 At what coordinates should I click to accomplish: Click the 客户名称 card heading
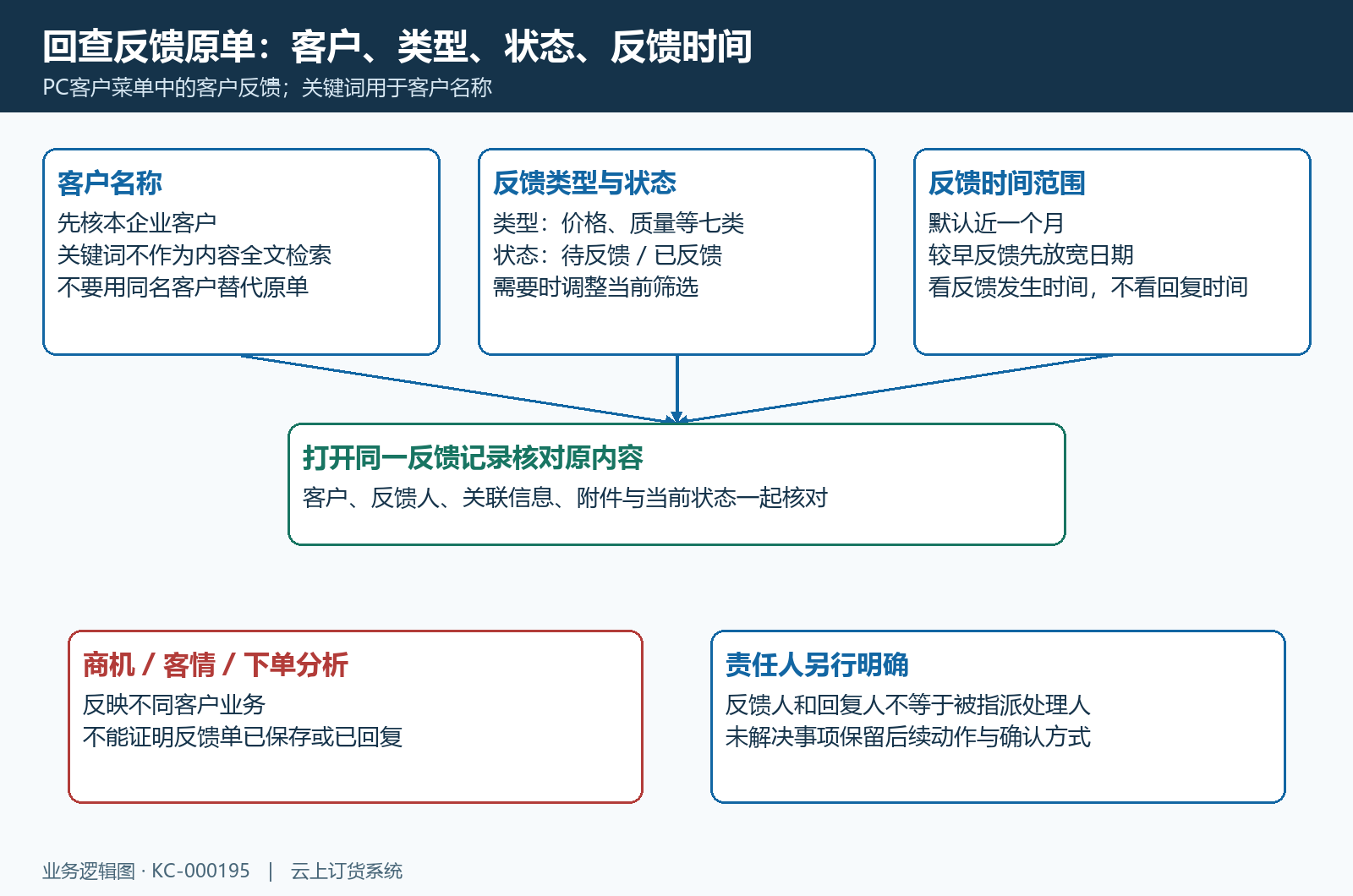pyautogui.click(x=110, y=183)
